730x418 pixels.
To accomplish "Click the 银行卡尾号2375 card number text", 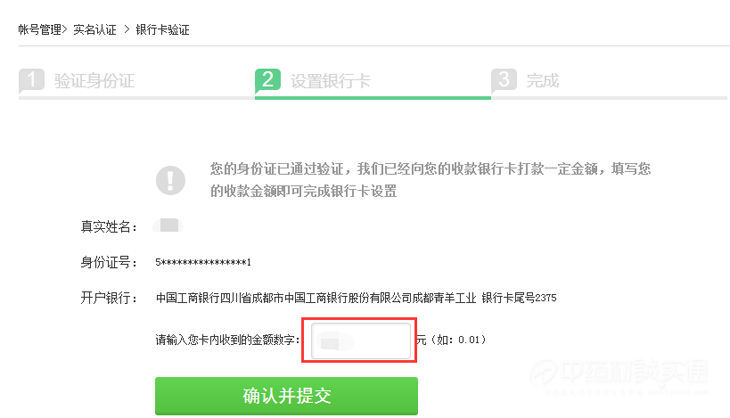I will point(519,297).
